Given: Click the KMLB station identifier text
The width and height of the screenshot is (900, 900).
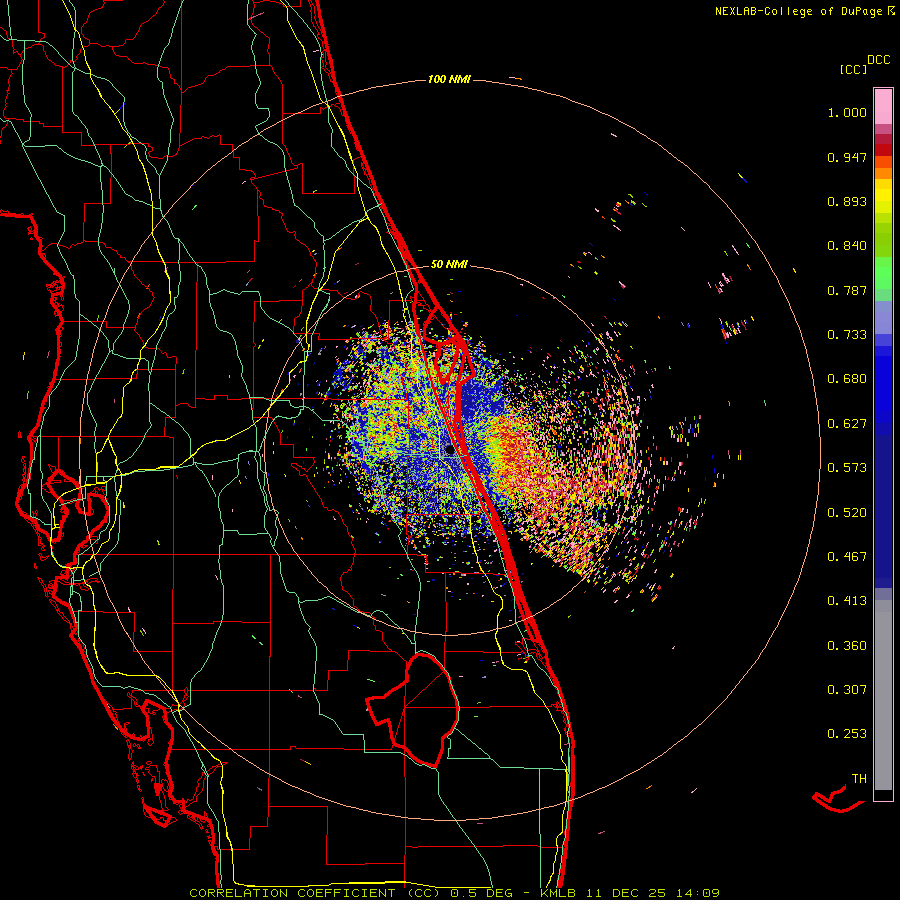Looking at the screenshot, I should click(x=560, y=893).
